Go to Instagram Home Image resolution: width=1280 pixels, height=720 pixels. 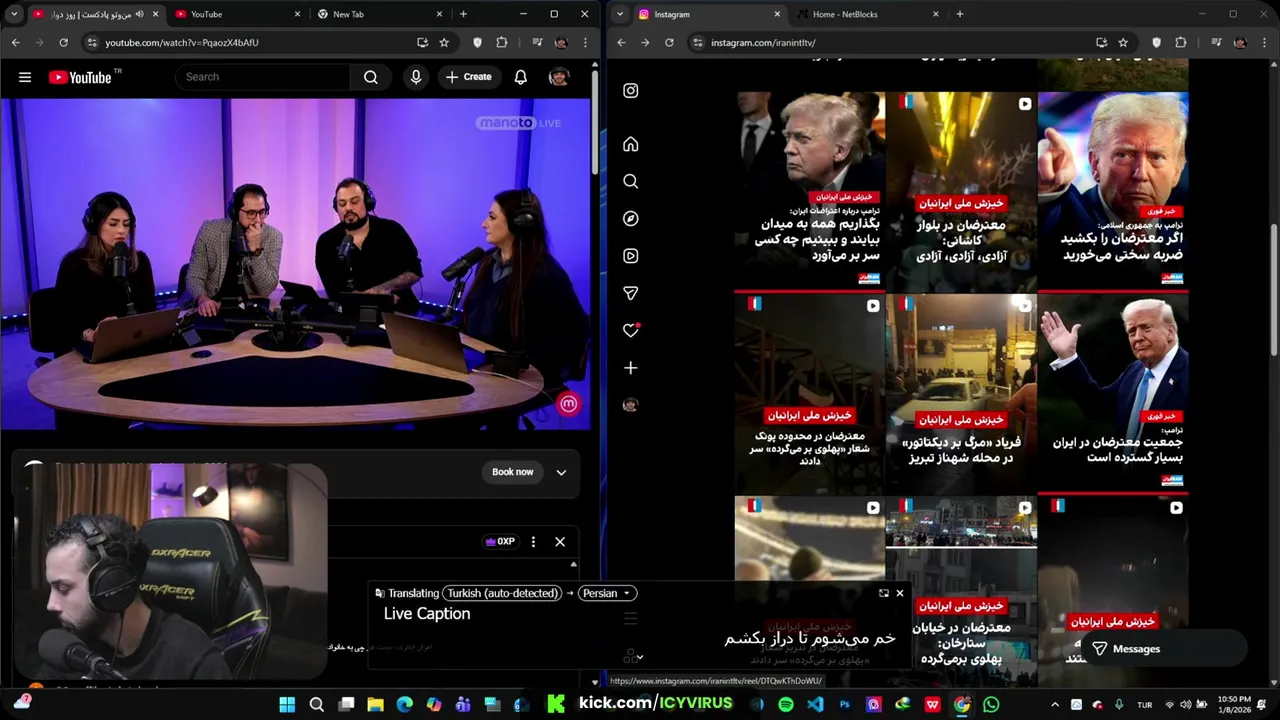pyautogui.click(x=631, y=144)
